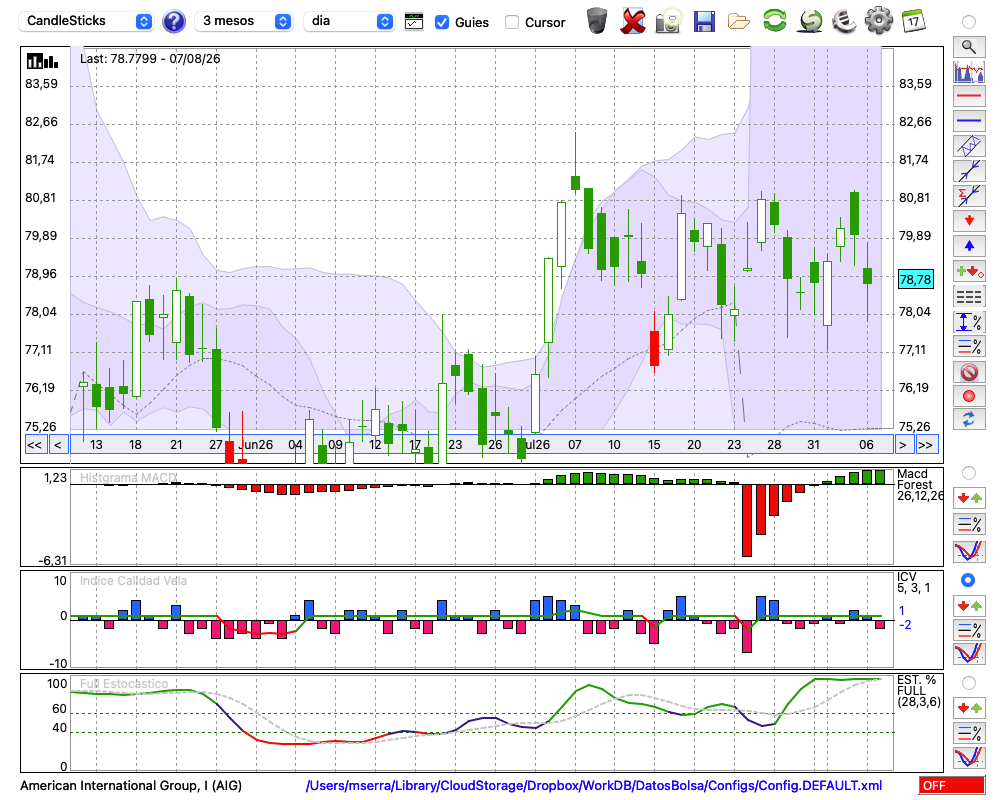Click the magnifying glass zoom tool
The height and width of the screenshot is (800, 1000).
click(x=969, y=47)
